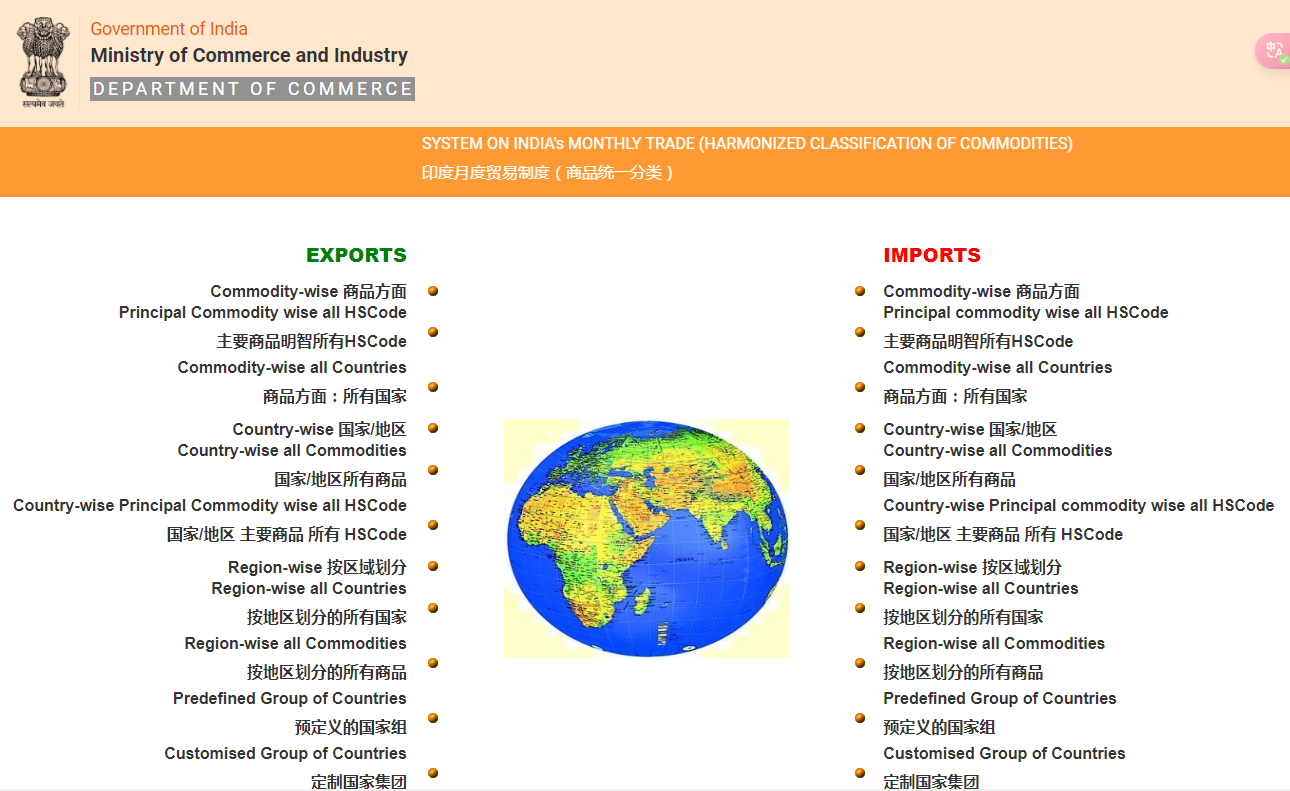The image size is (1290, 791).
Task: Click the bullet beside Imports Country-wise heading
Action: pos(860,428)
